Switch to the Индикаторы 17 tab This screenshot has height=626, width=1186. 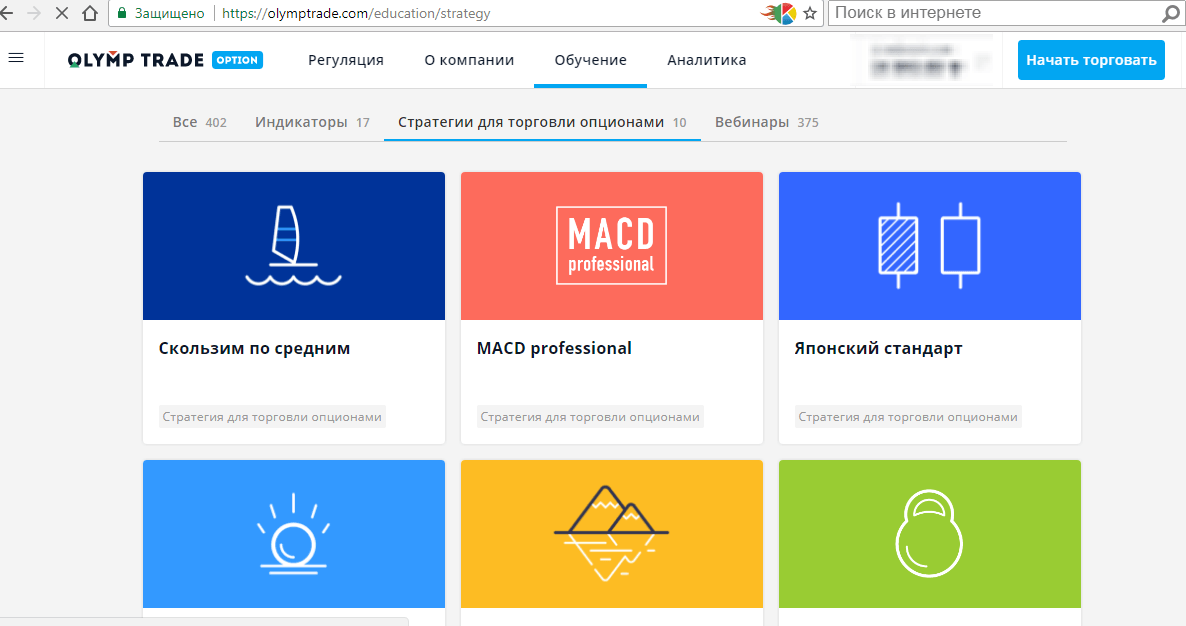312,122
